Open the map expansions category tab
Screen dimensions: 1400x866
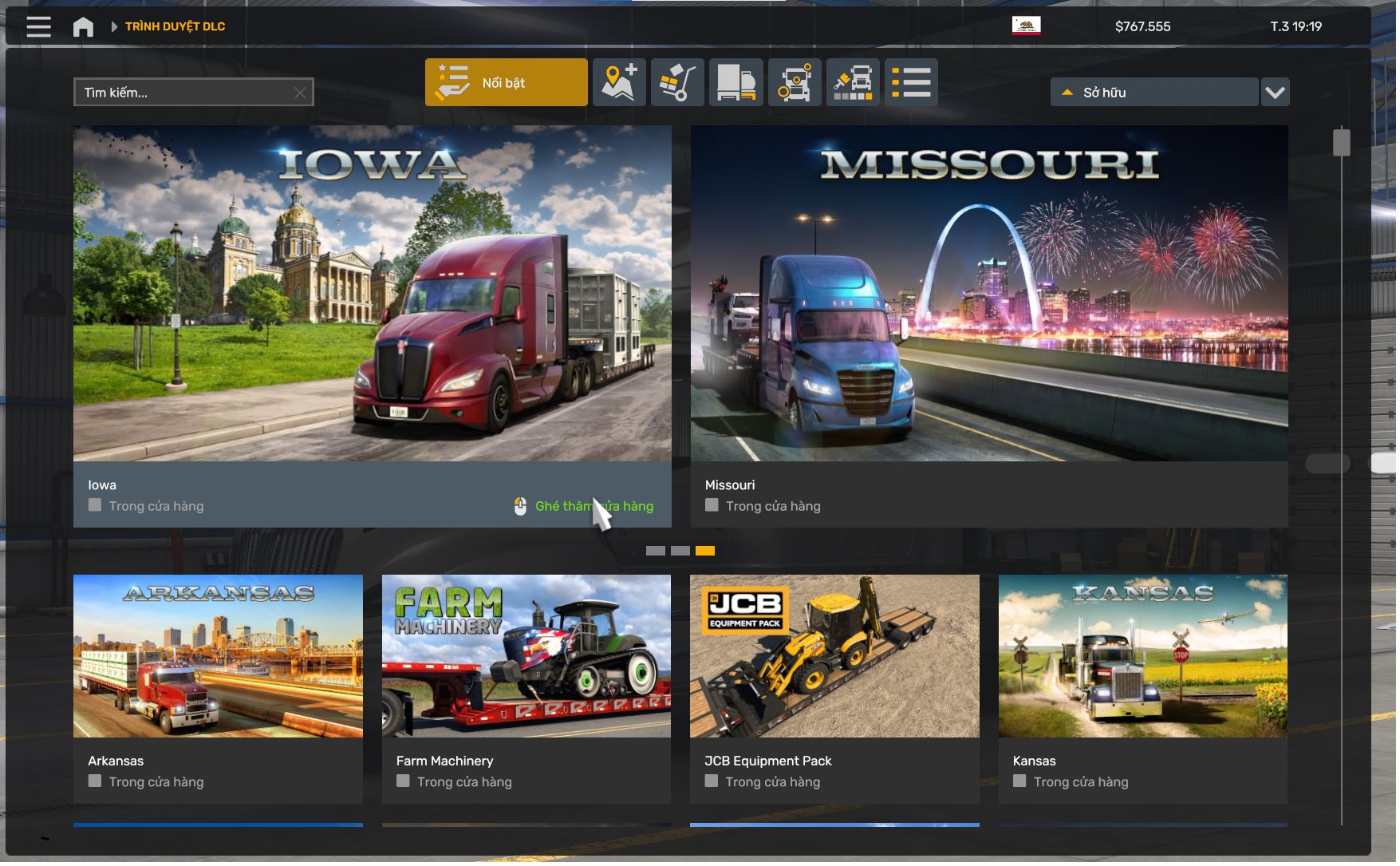pos(619,82)
